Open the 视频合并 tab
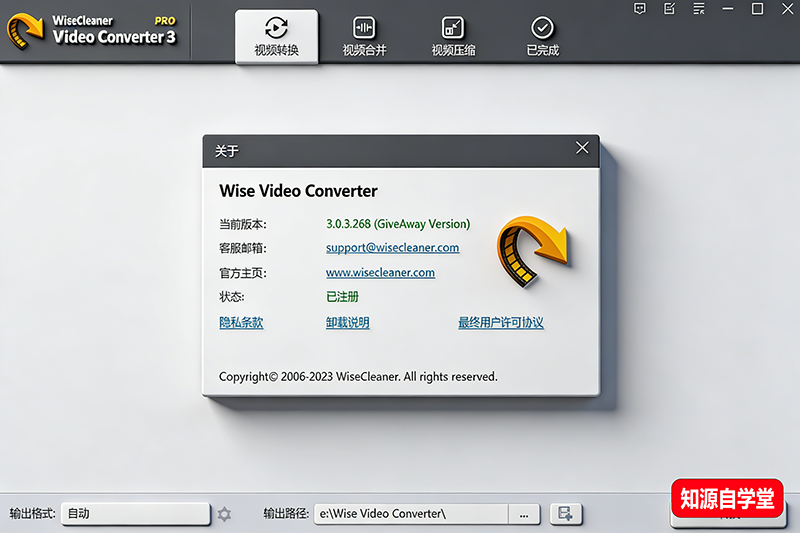The width and height of the screenshot is (800, 533). [365, 36]
